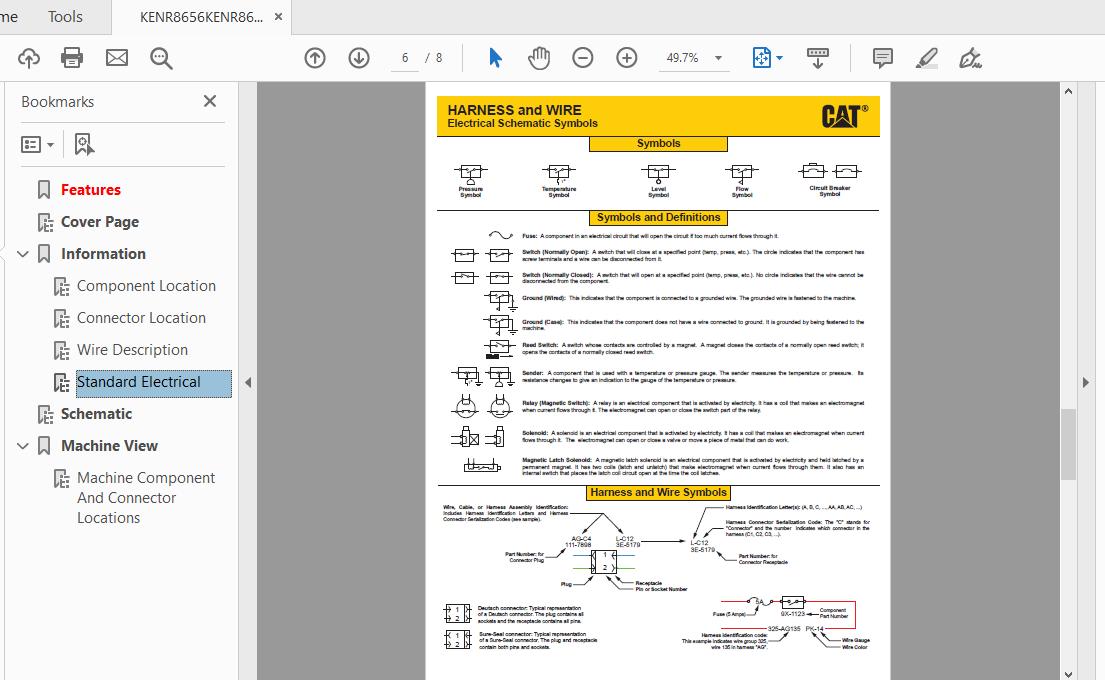The width and height of the screenshot is (1105, 680).
Task: Open the Schematic bookmark
Action: point(97,414)
